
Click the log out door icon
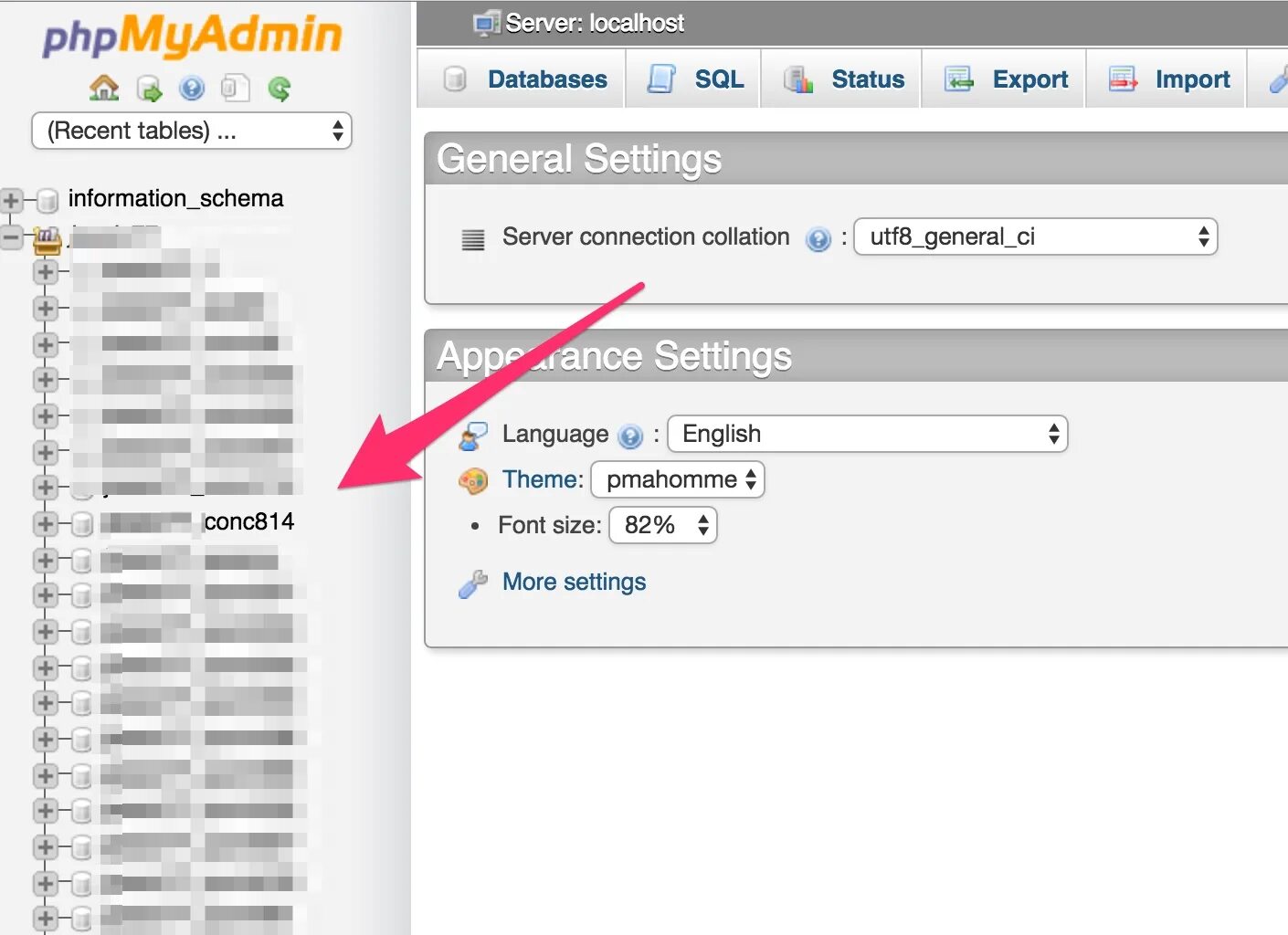pos(149,89)
